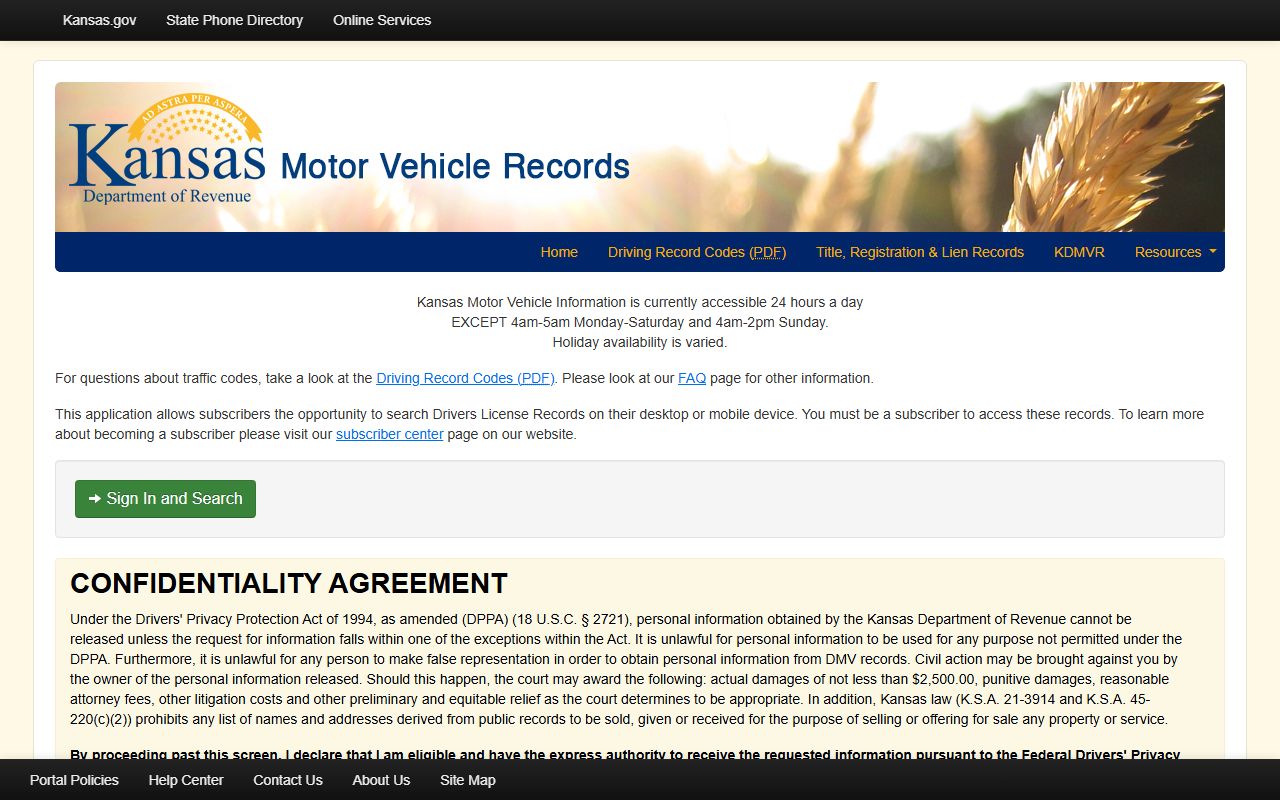Click the Kansas Department of Revenue logo

point(167,150)
